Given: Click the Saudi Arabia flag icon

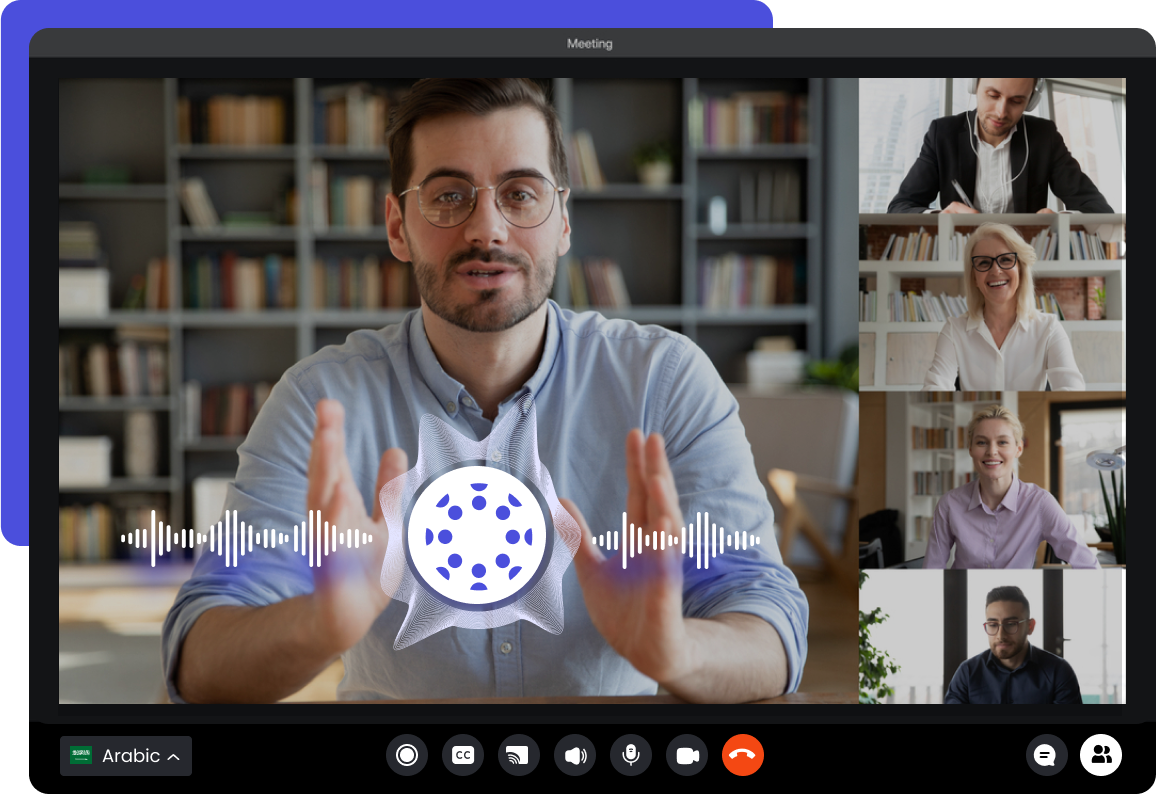Looking at the screenshot, I should pyautogui.click(x=80, y=755).
